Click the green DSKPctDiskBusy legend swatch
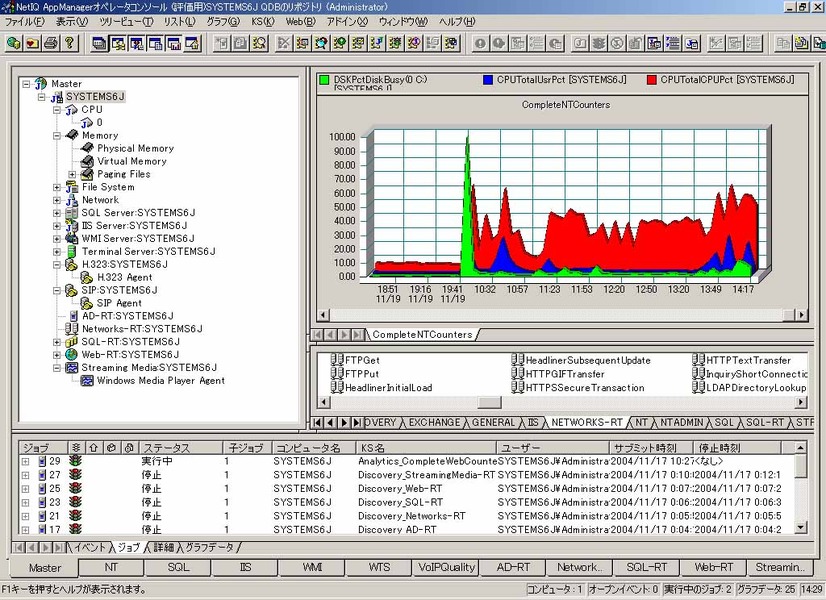The image size is (826, 600). (x=324, y=80)
